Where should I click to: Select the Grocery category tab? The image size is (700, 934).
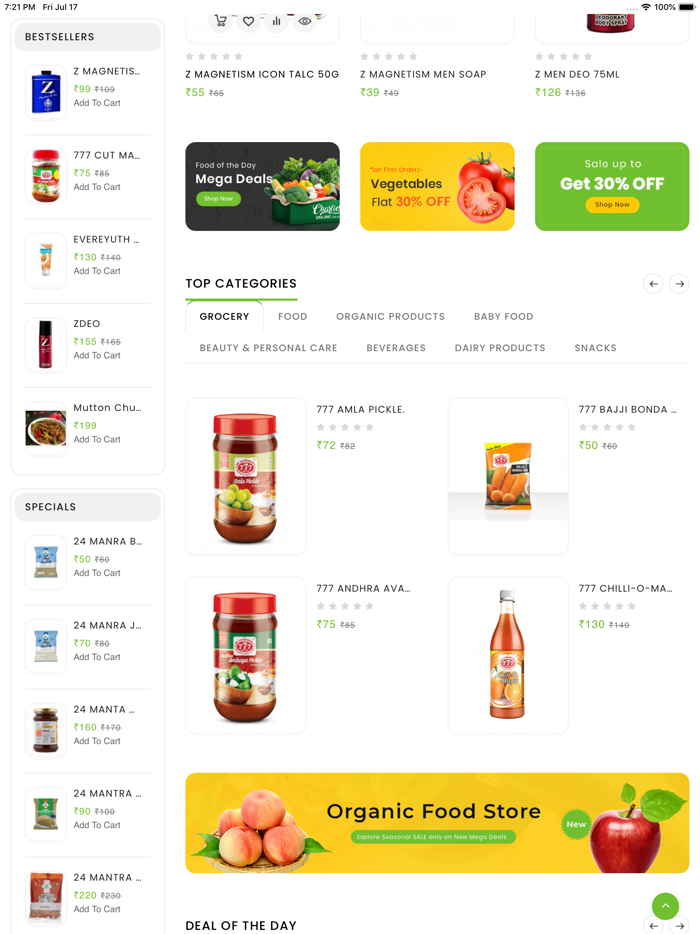coord(224,316)
